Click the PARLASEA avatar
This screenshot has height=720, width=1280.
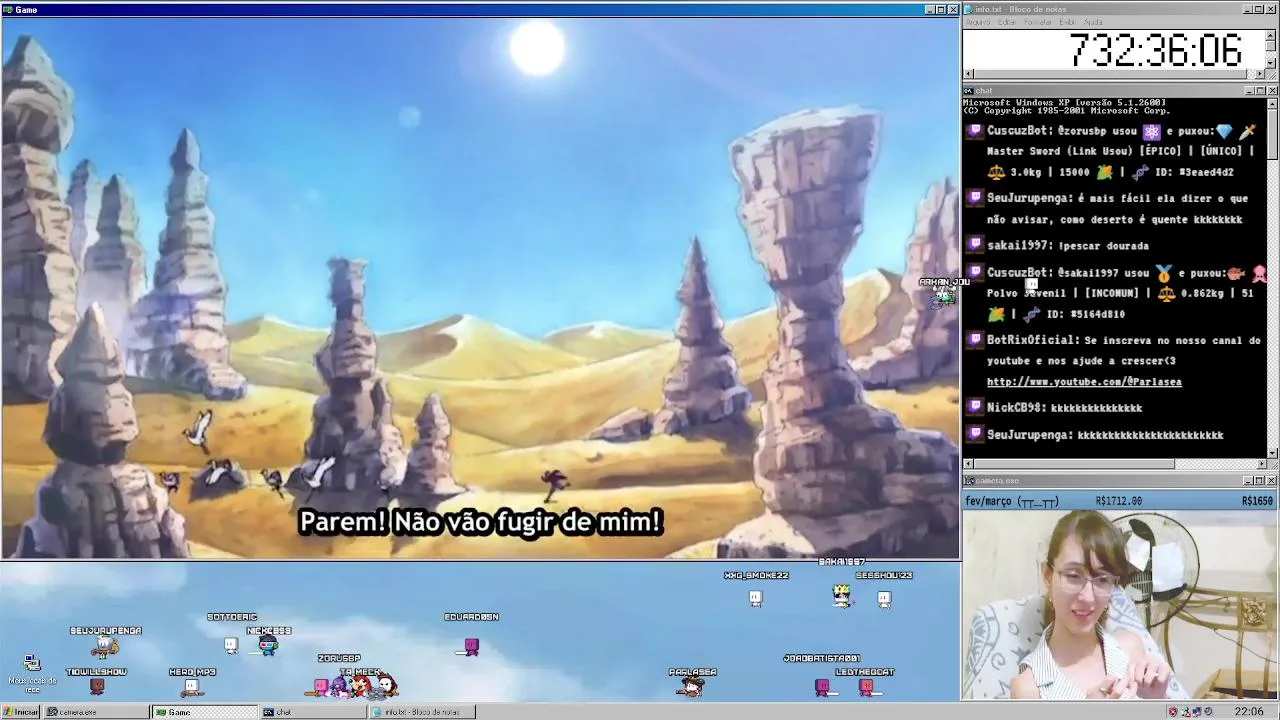point(692,687)
